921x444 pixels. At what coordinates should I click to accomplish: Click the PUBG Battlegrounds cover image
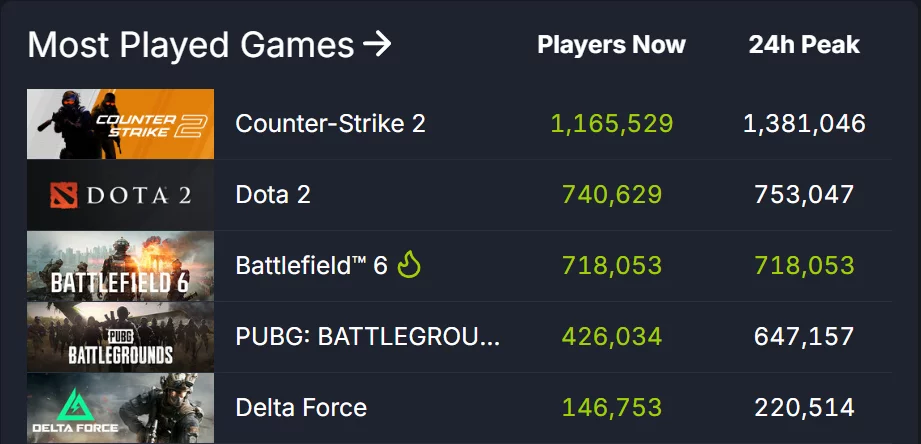click(120, 337)
